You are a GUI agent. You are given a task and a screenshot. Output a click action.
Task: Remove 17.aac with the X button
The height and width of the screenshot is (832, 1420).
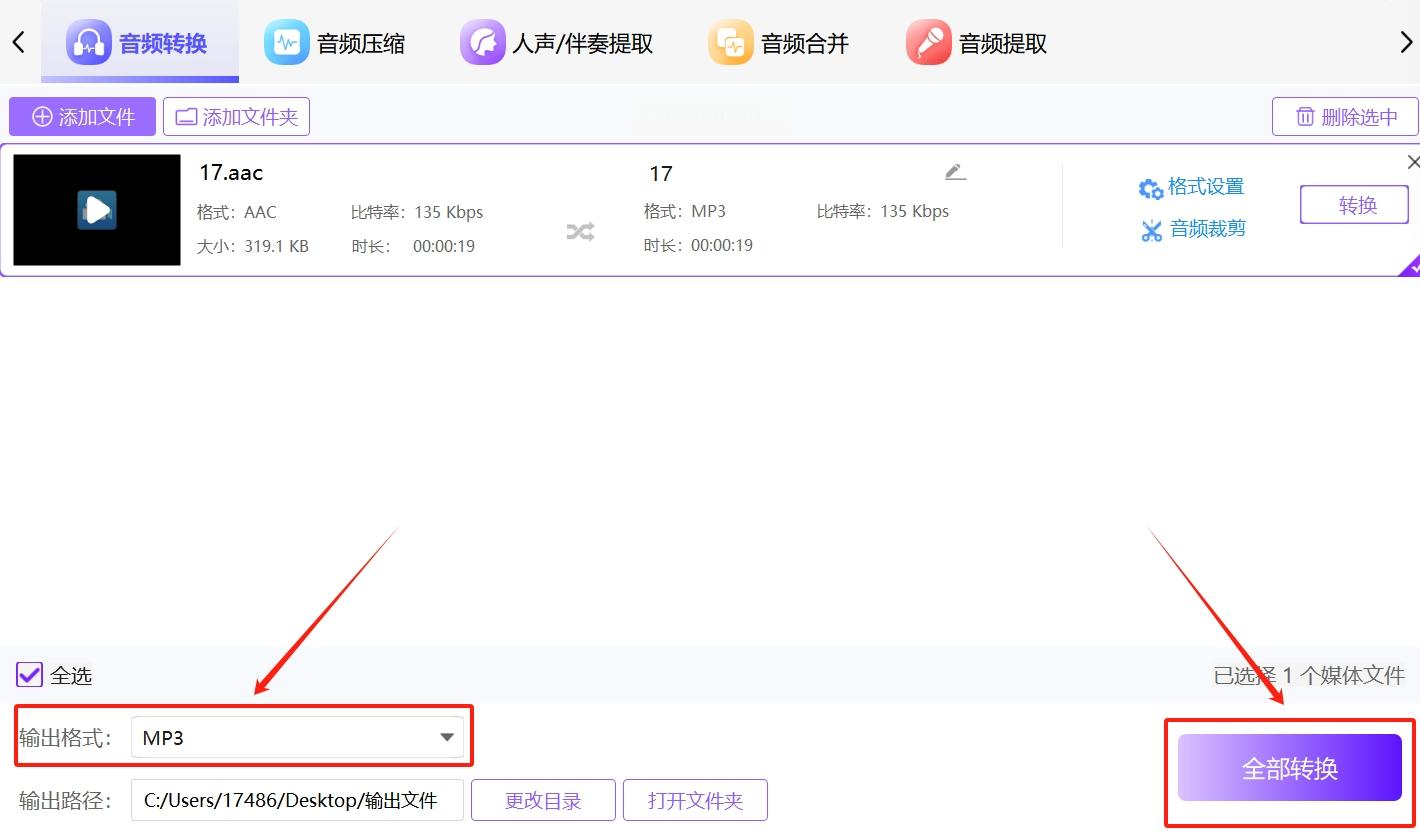[x=1412, y=162]
